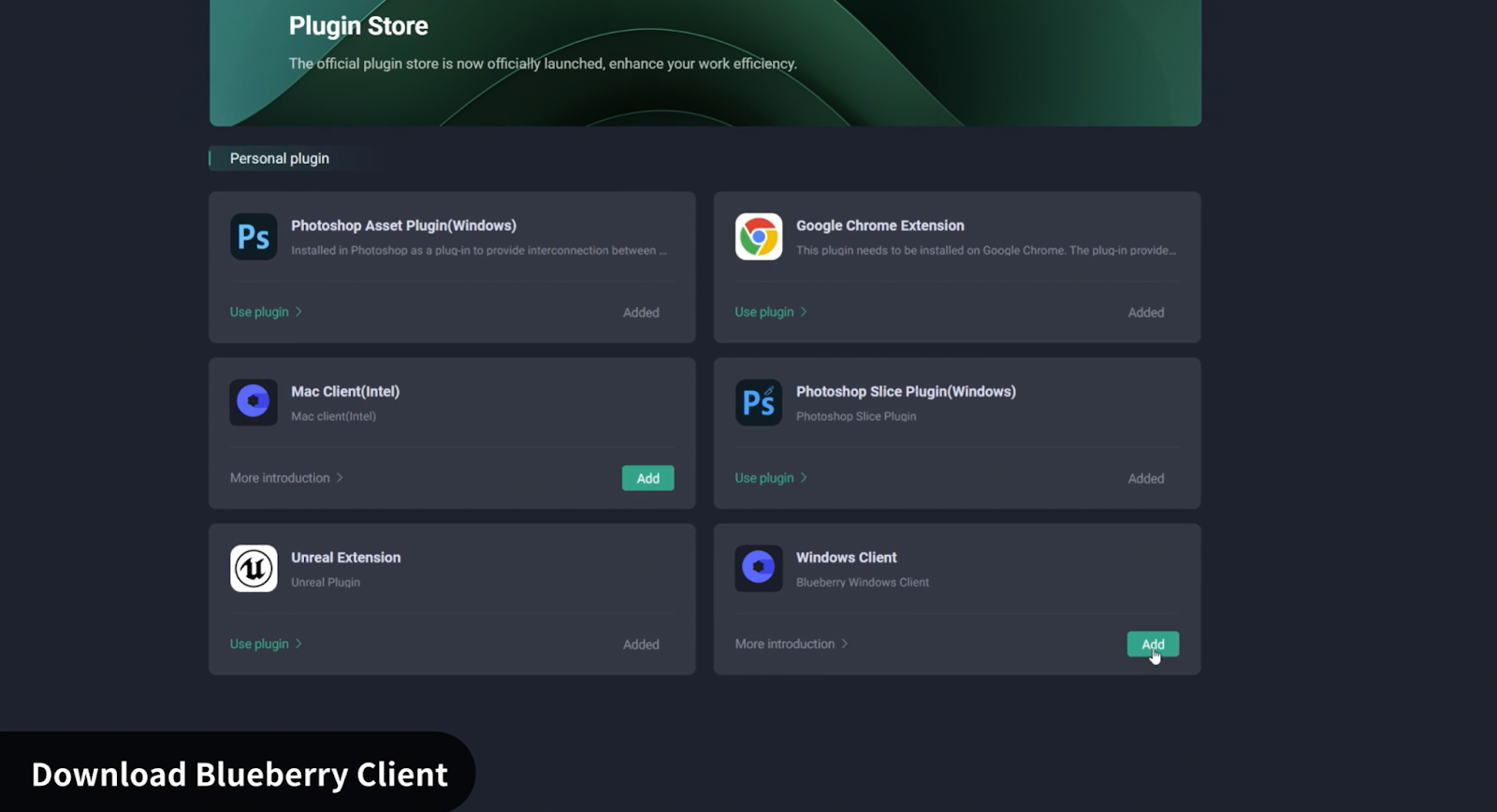Add the Mac Client(Intel) plugin
Screen dimensions: 1497x812
648,478
